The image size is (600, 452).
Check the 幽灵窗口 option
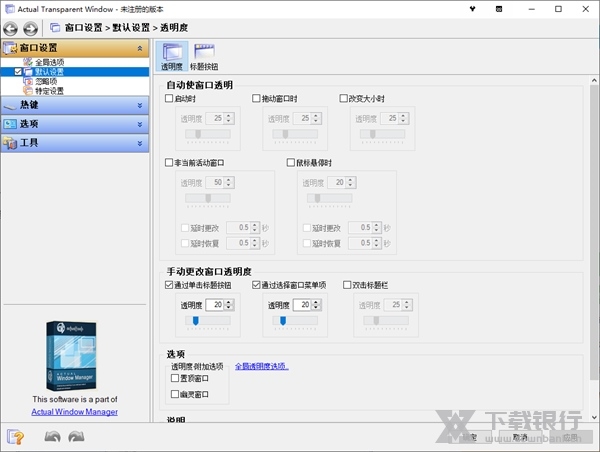[174, 394]
